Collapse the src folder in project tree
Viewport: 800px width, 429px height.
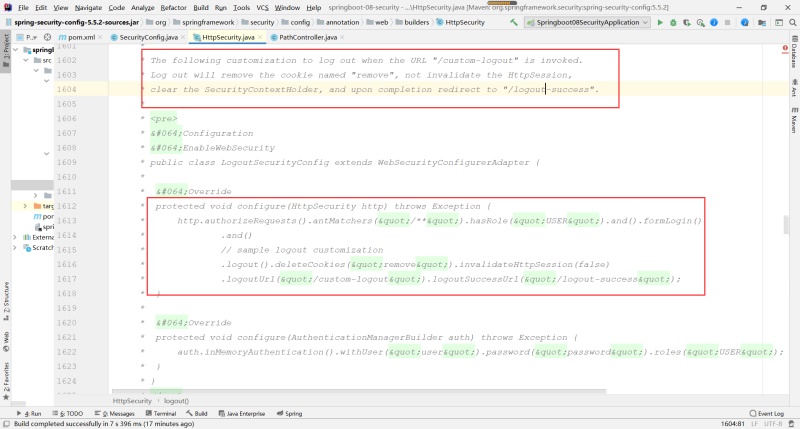[26, 60]
